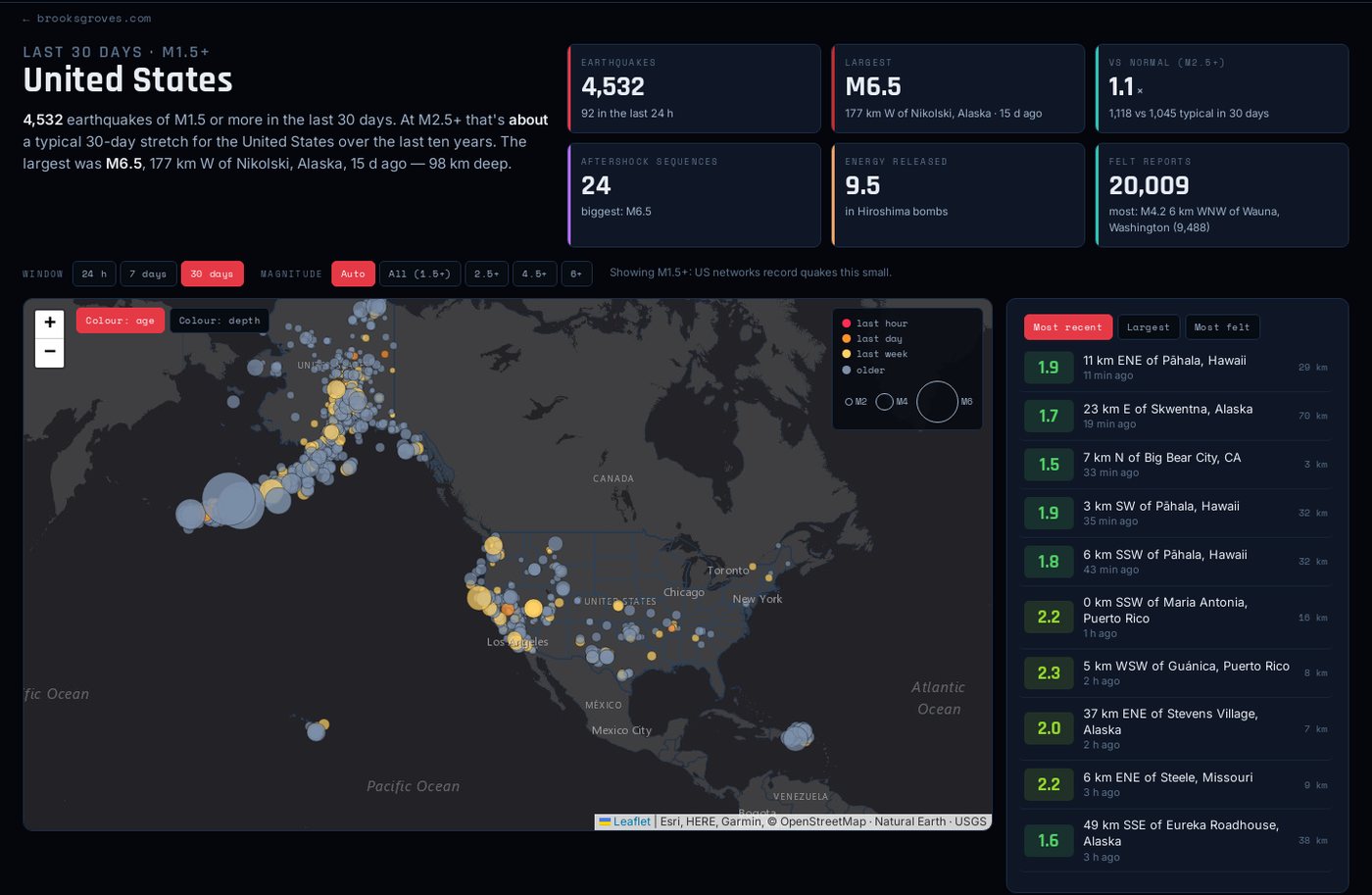Image resolution: width=1372 pixels, height=895 pixels.
Task: Click the yellow last week legend dot
Action: 847,354
